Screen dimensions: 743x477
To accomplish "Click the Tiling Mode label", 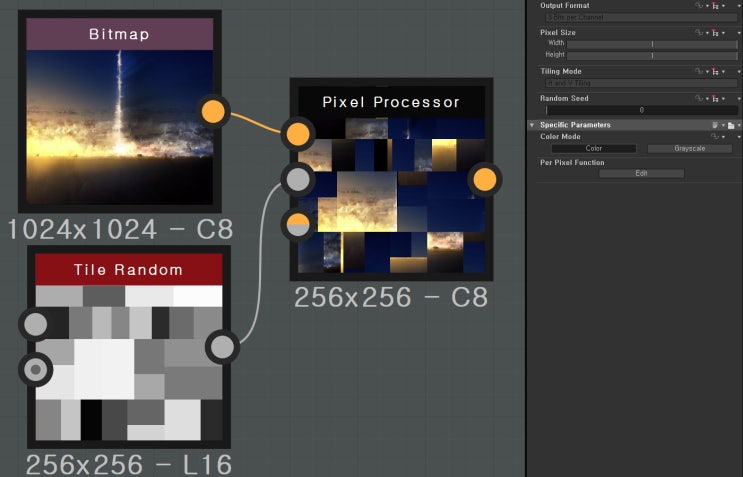I will pos(561,72).
